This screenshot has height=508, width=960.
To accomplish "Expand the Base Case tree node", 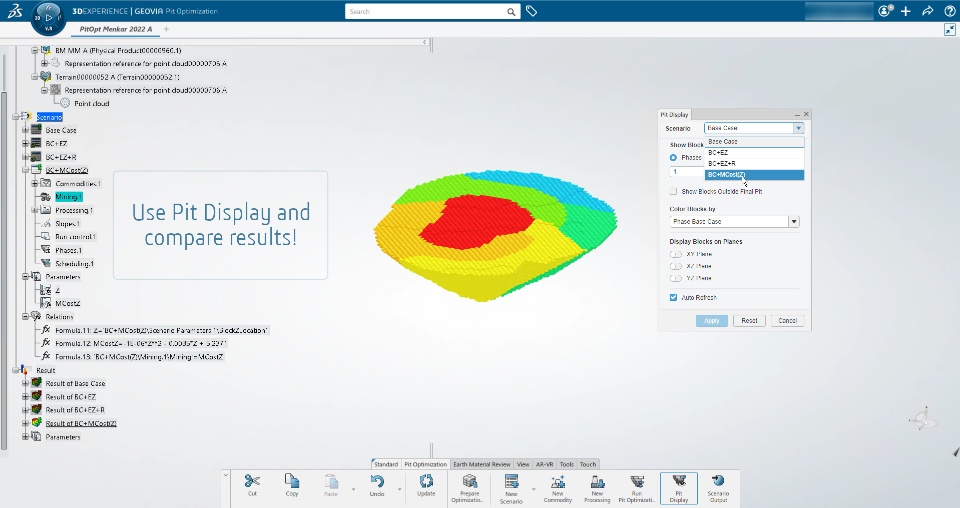I will (x=25, y=130).
